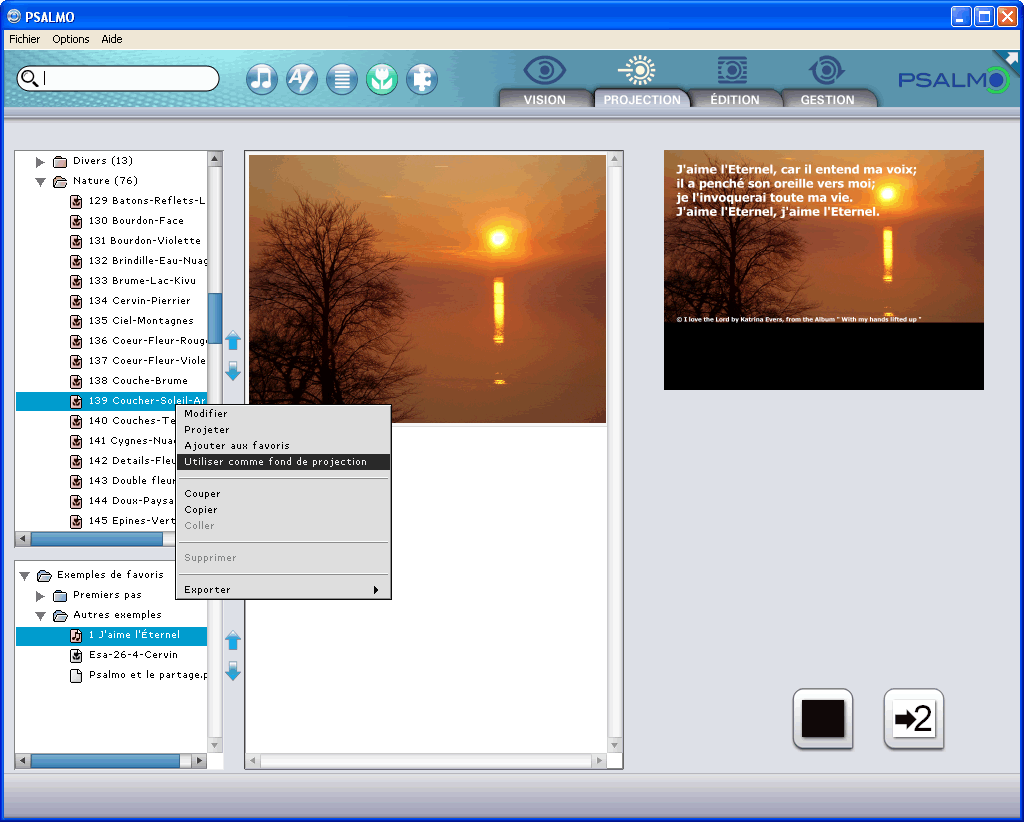
Task: Click the magnifier icon in the search box
Action: coord(29,78)
